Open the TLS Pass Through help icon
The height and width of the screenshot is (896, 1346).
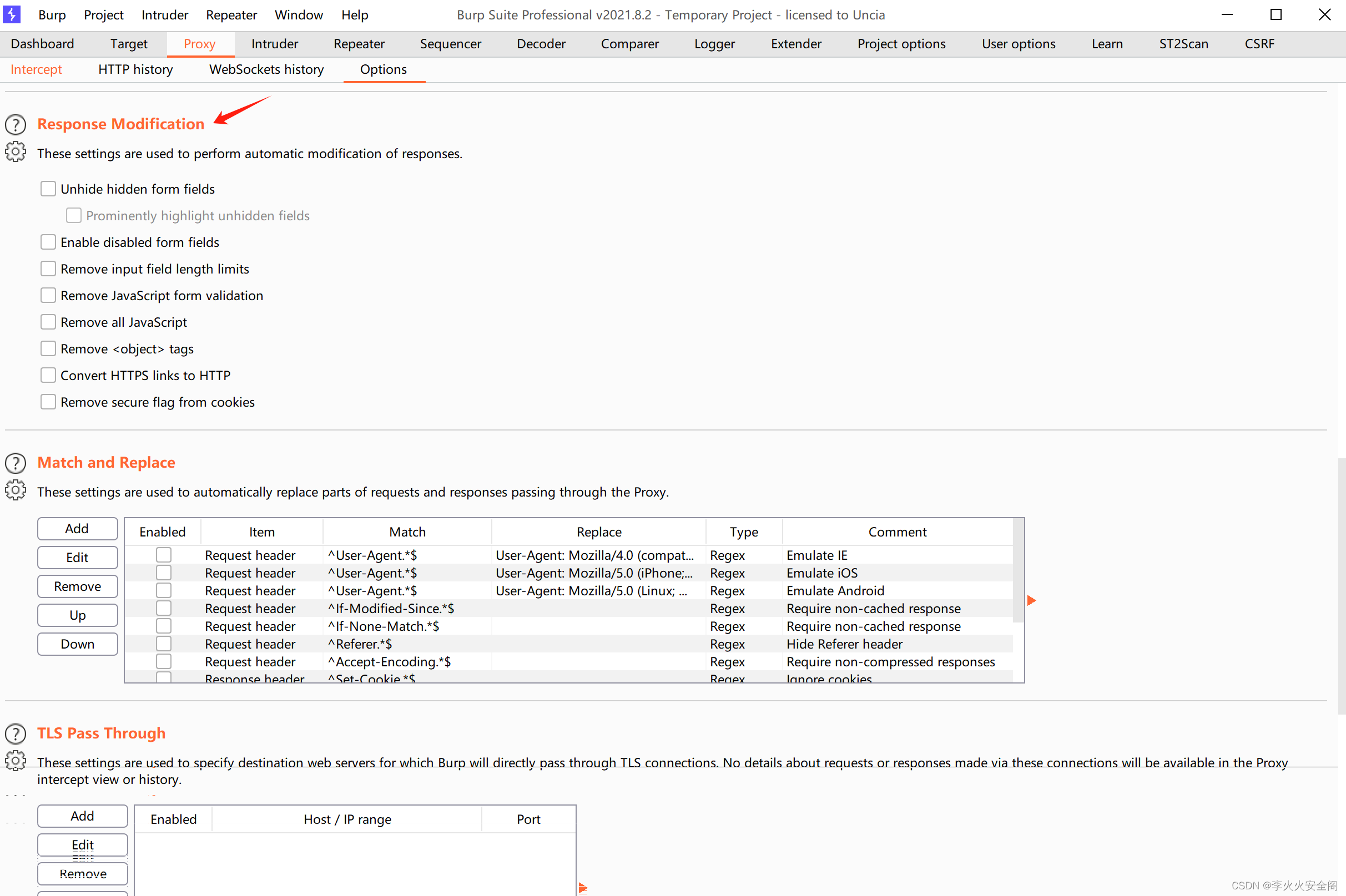(16, 733)
